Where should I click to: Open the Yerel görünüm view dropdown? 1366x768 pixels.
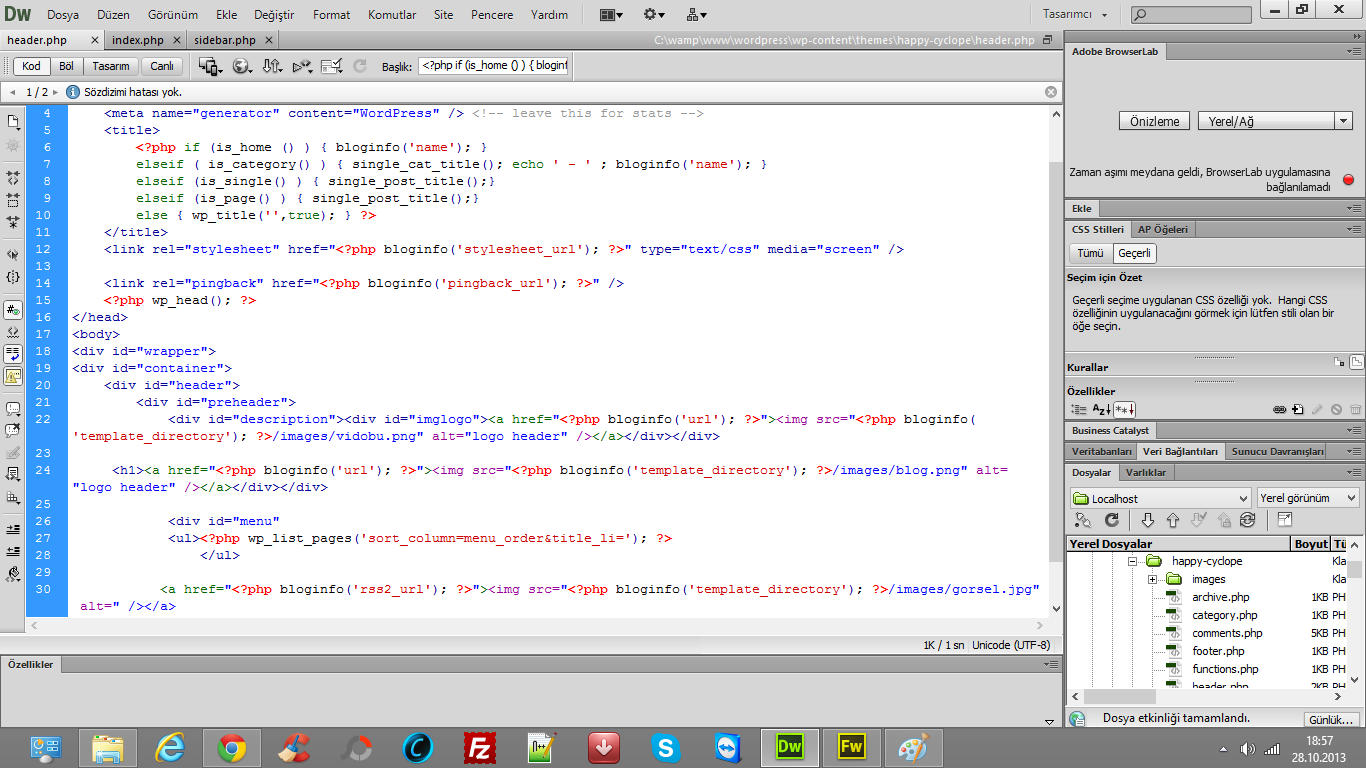(1308, 498)
